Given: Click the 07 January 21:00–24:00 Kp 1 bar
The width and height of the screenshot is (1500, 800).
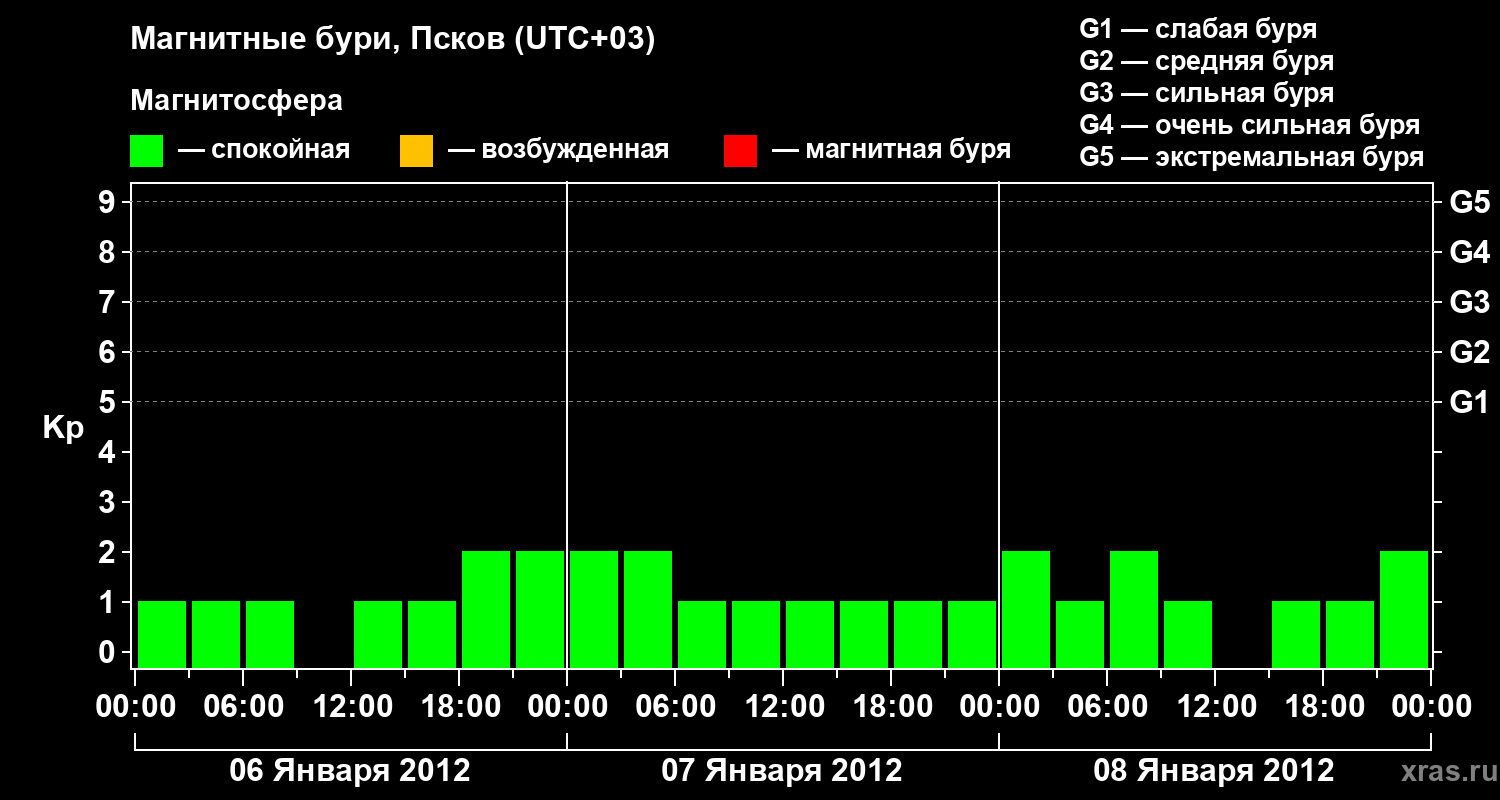Looking at the screenshot, I should tap(972, 634).
